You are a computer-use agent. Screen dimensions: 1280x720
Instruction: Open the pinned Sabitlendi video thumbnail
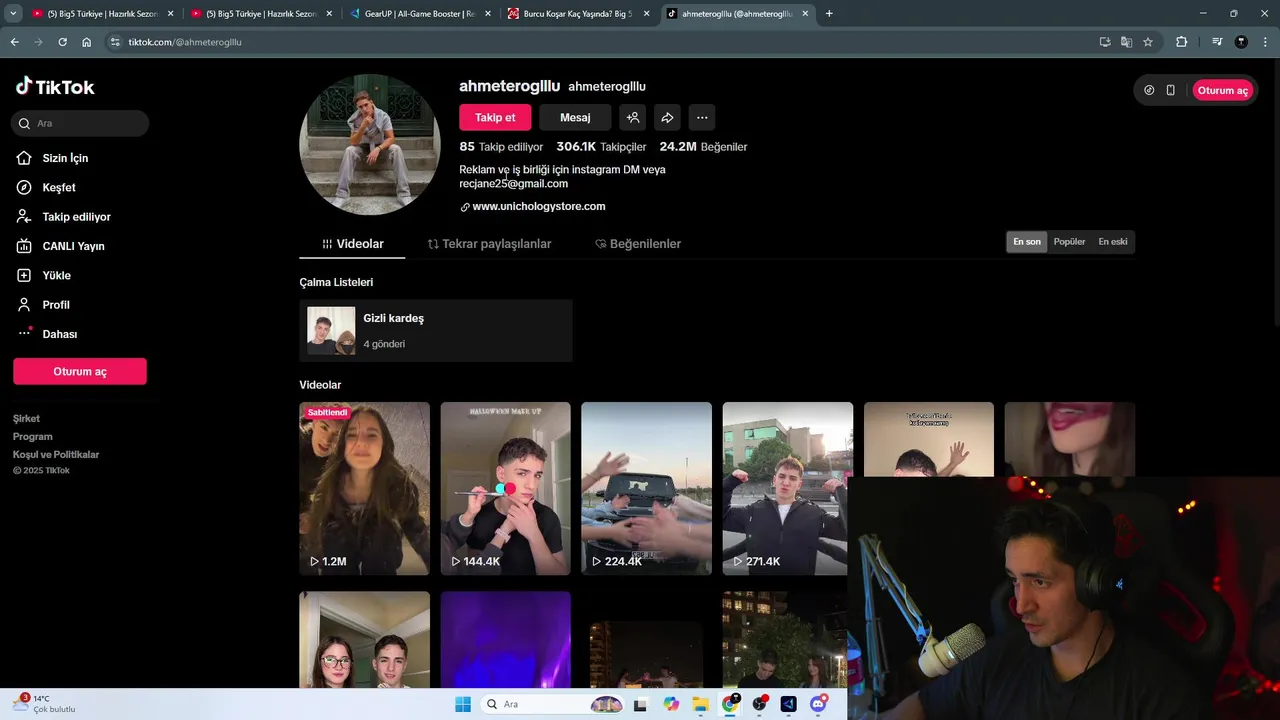(x=364, y=488)
